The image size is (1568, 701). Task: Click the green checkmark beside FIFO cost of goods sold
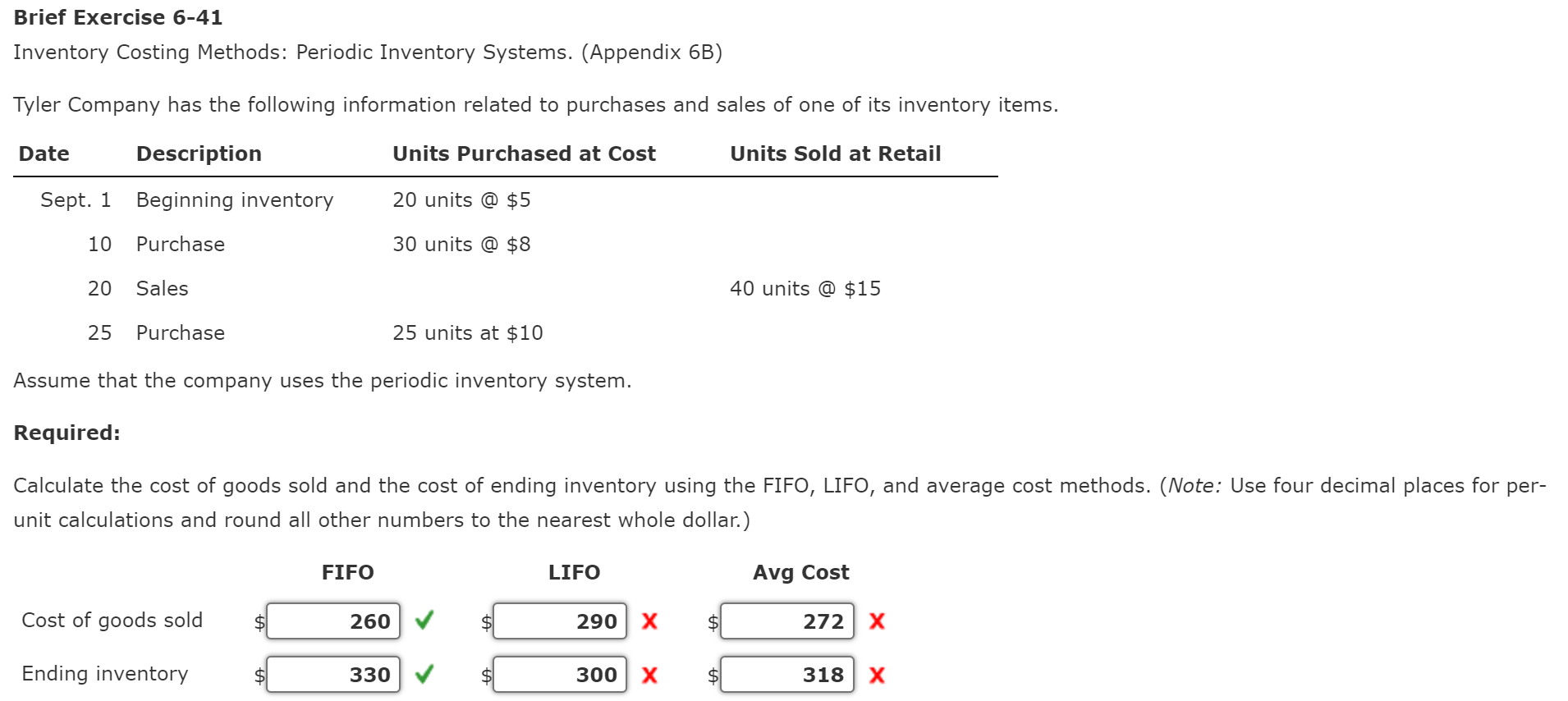click(x=424, y=621)
